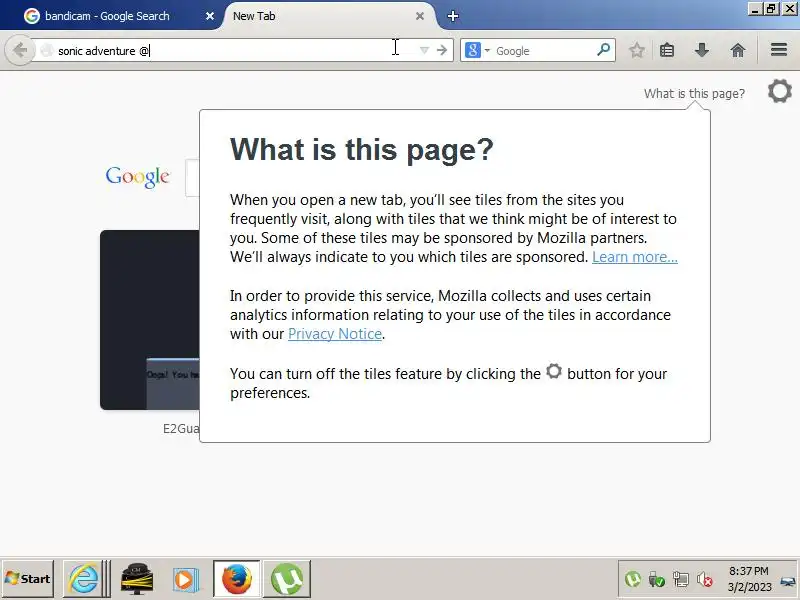This screenshot has height=600, width=800.
Task: Open the Downloads arrow icon
Action: 702,50
